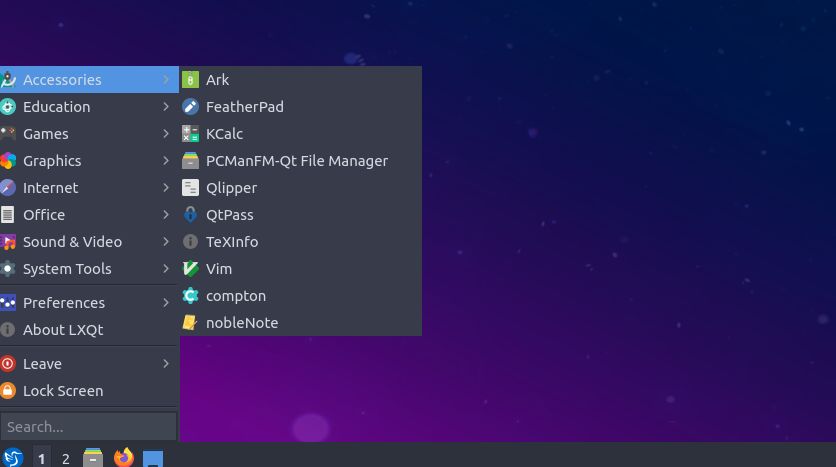Open Firefox from the taskbar

(x=124, y=457)
